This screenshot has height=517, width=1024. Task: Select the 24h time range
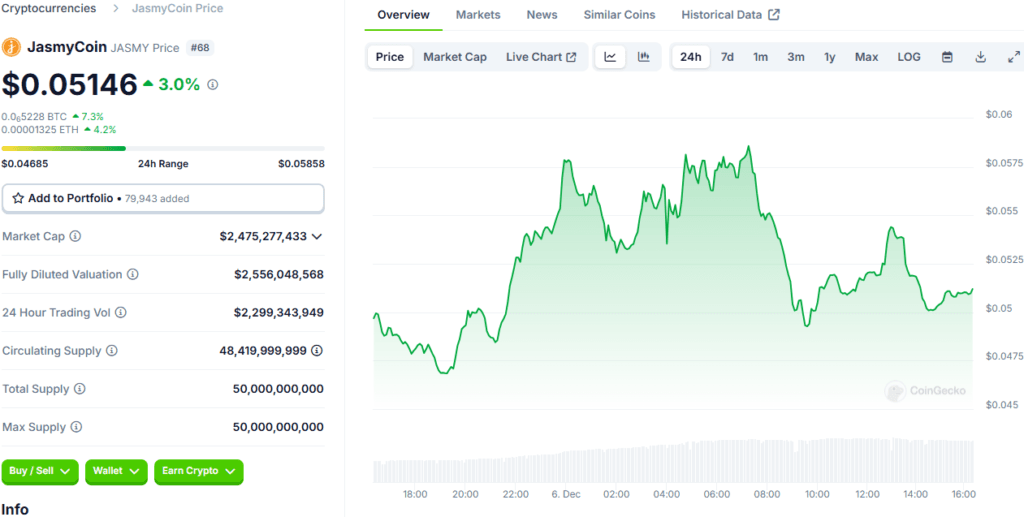[691, 57]
